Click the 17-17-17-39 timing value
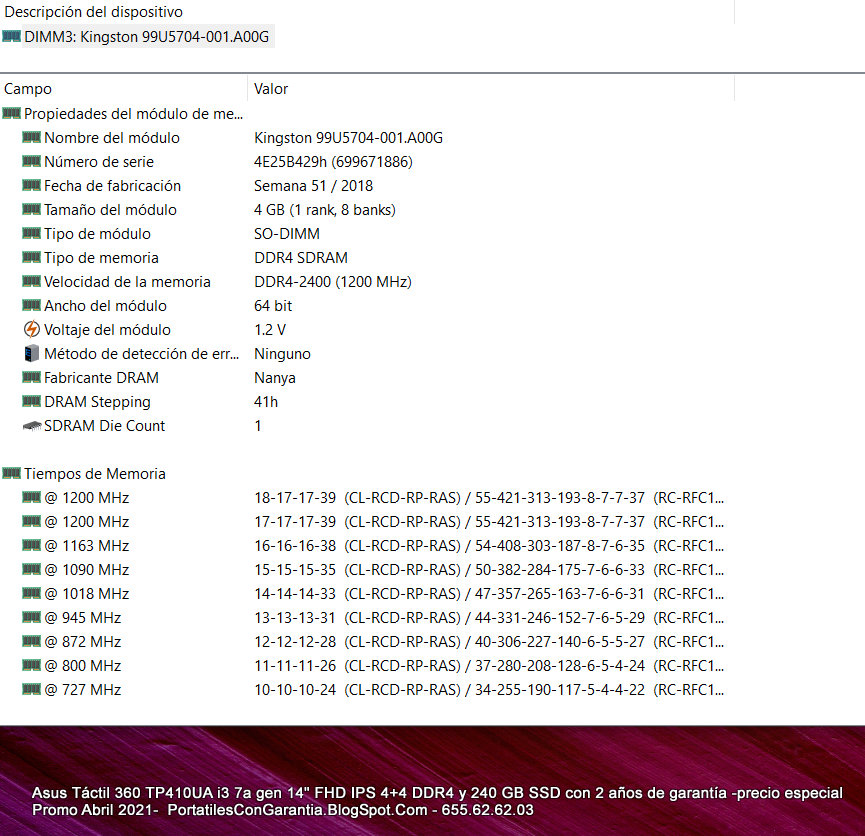The height and width of the screenshot is (836, 865). [489, 521]
